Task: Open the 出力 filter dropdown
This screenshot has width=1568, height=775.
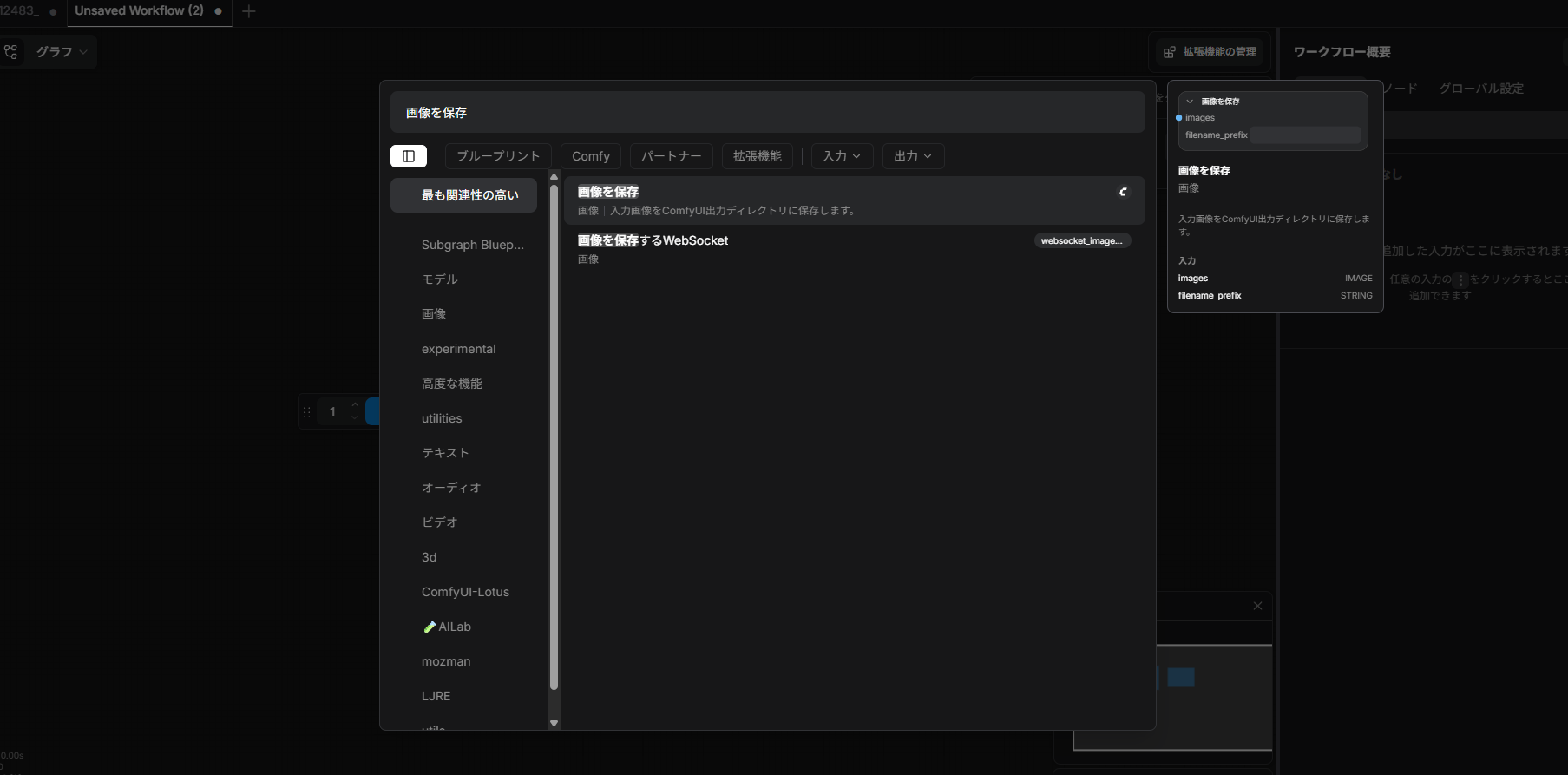Action: (913, 156)
